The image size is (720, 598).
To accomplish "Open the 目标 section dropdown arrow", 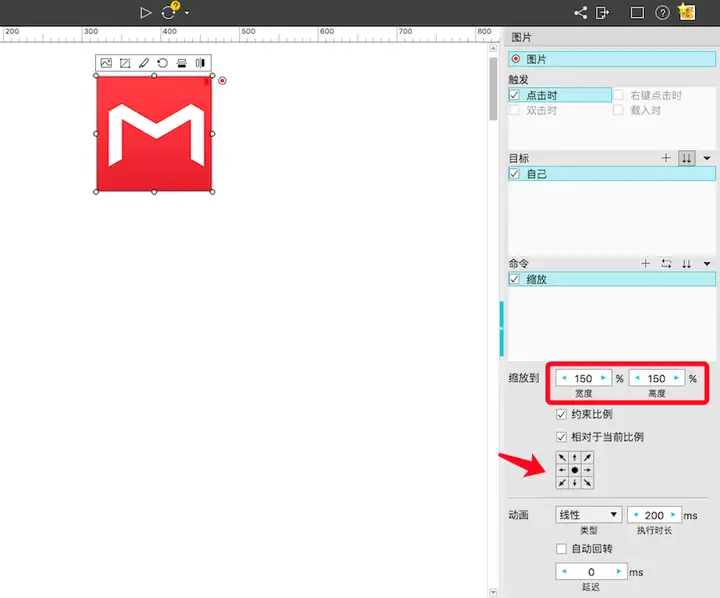I will point(707,158).
